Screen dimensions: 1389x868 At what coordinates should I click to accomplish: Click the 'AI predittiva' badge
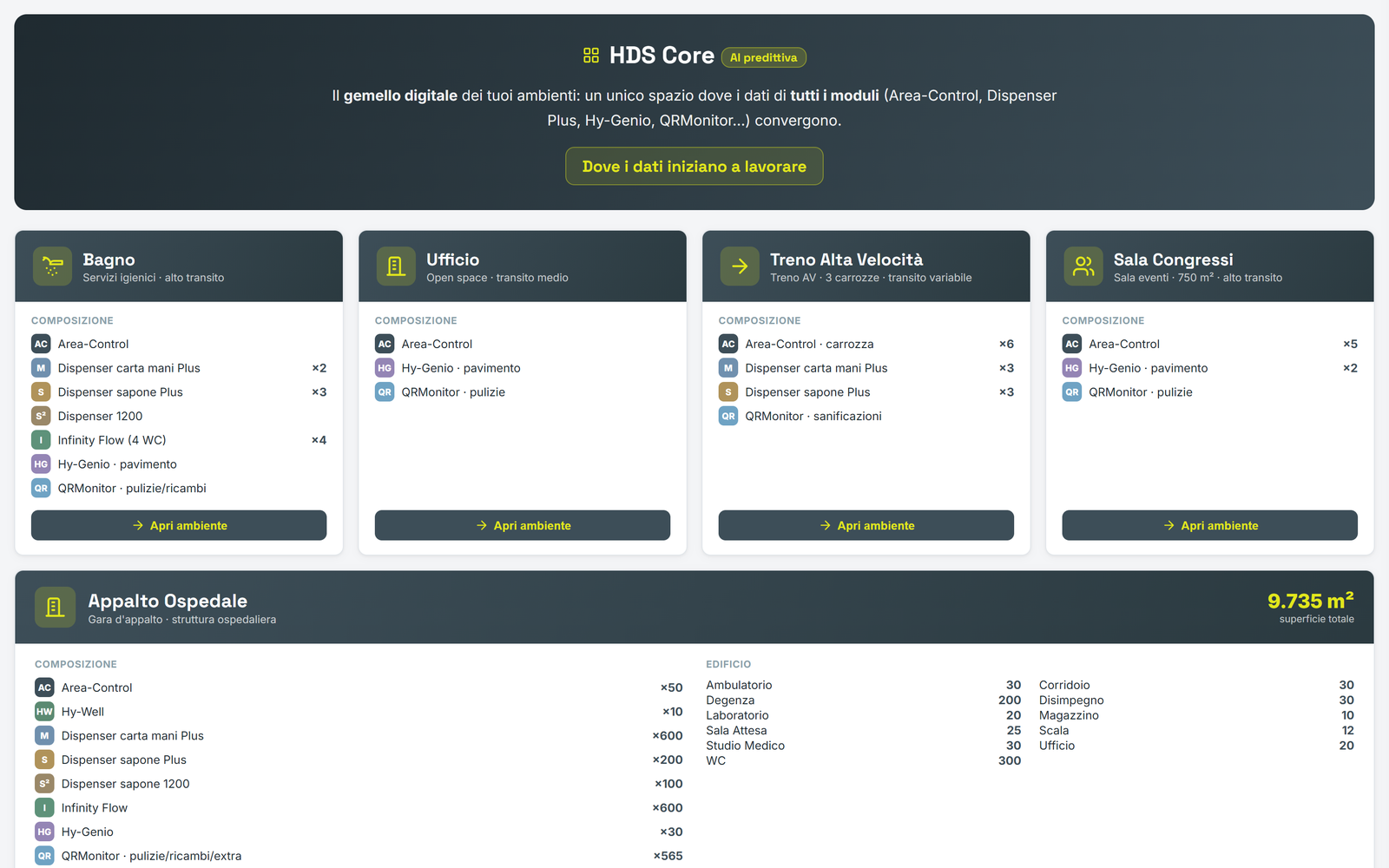click(764, 57)
